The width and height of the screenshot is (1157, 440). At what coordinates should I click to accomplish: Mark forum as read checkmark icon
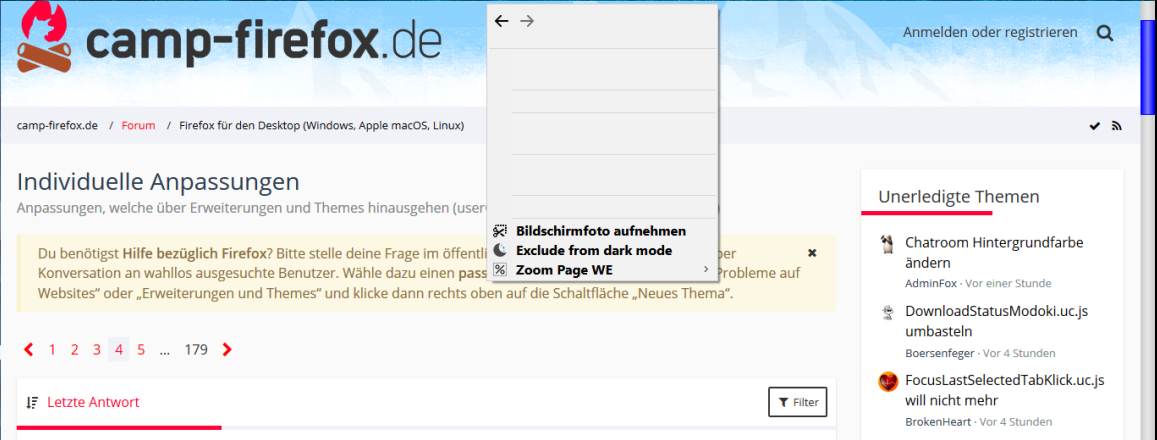pyautogui.click(x=1094, y=126)
